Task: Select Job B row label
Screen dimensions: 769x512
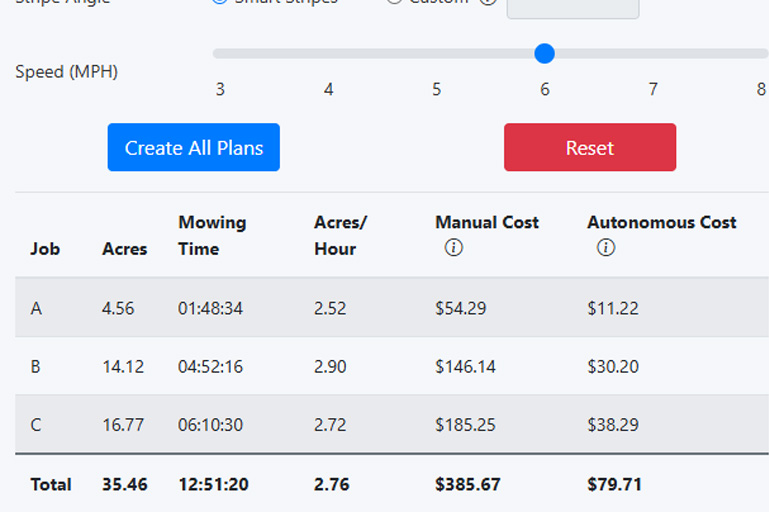Action: pyautogui.click(x=36, y=366)
